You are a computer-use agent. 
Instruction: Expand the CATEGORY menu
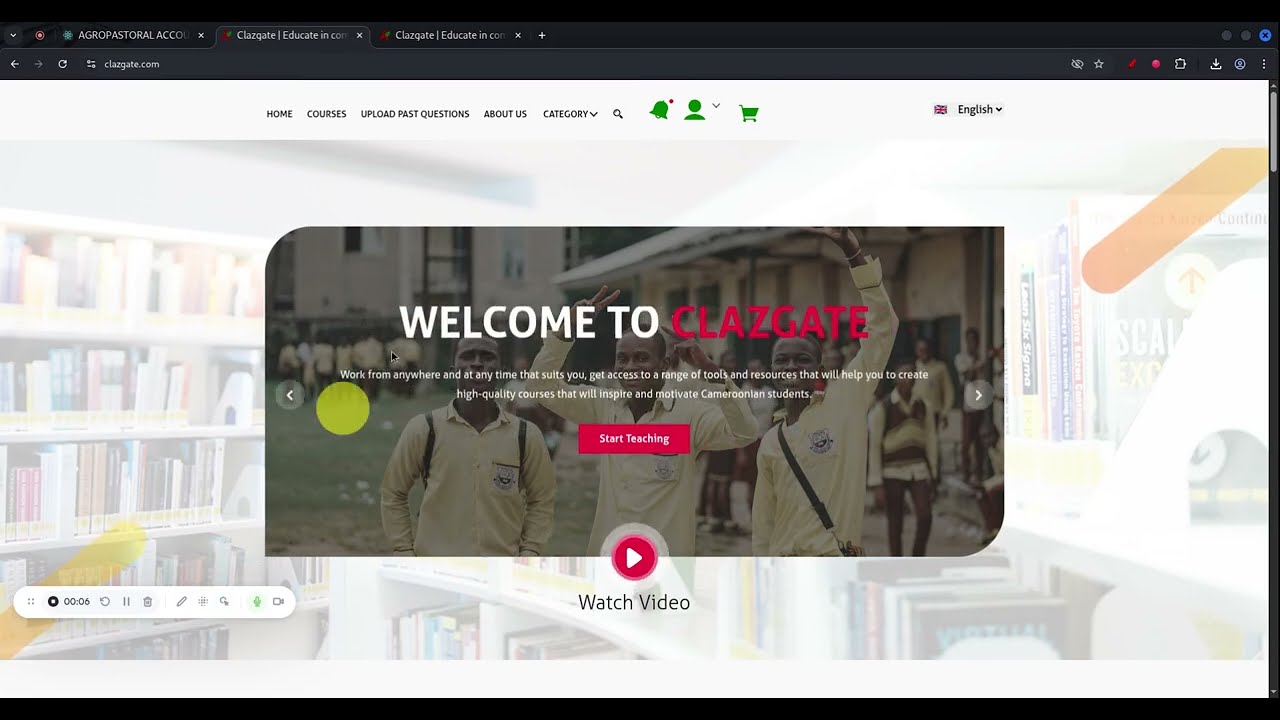coord(570,114)
